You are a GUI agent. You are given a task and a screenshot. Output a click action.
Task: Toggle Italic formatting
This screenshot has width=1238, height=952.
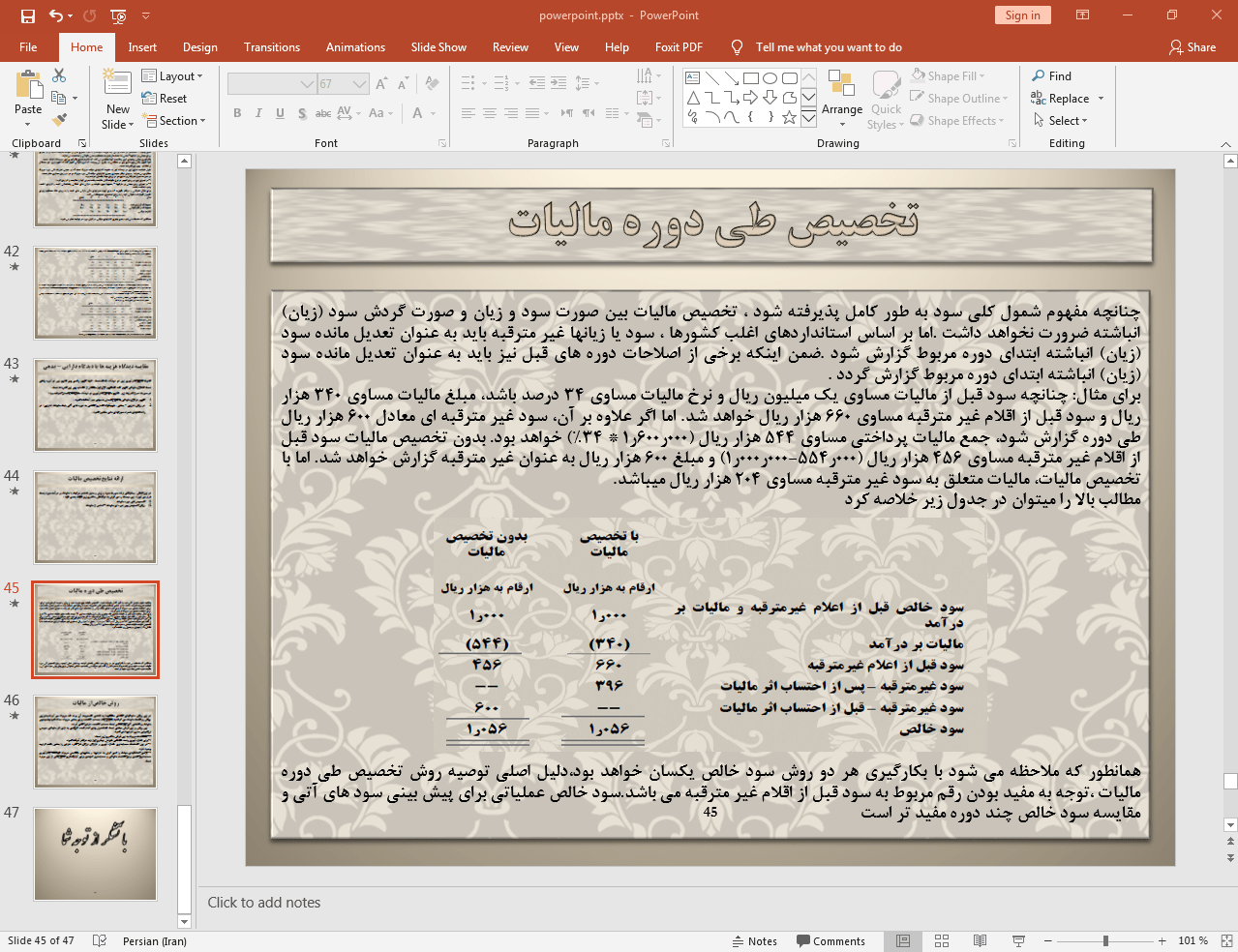point(258,113)
